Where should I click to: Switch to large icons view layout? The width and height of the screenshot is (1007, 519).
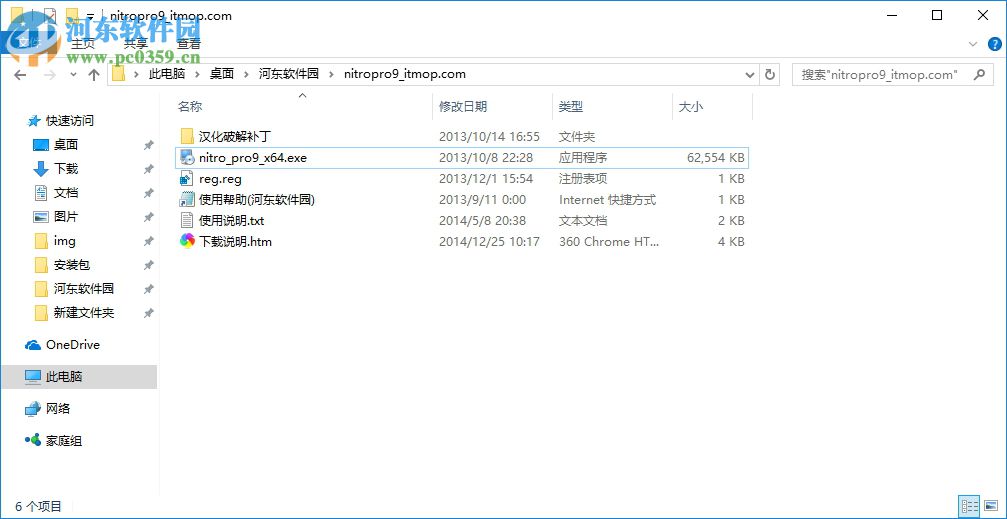coord(990,506)
